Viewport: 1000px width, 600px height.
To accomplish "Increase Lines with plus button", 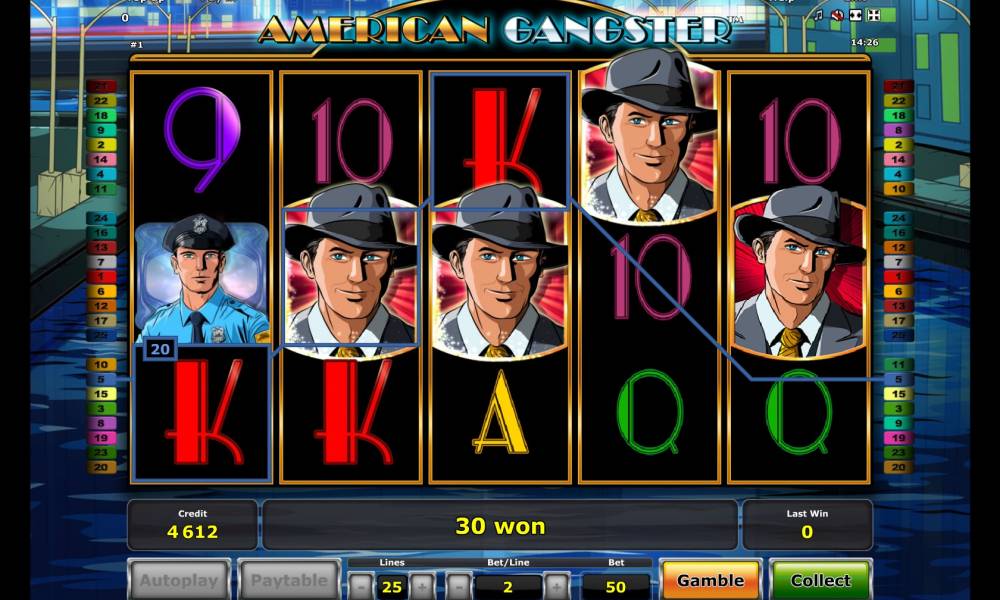I will point(422,585).
